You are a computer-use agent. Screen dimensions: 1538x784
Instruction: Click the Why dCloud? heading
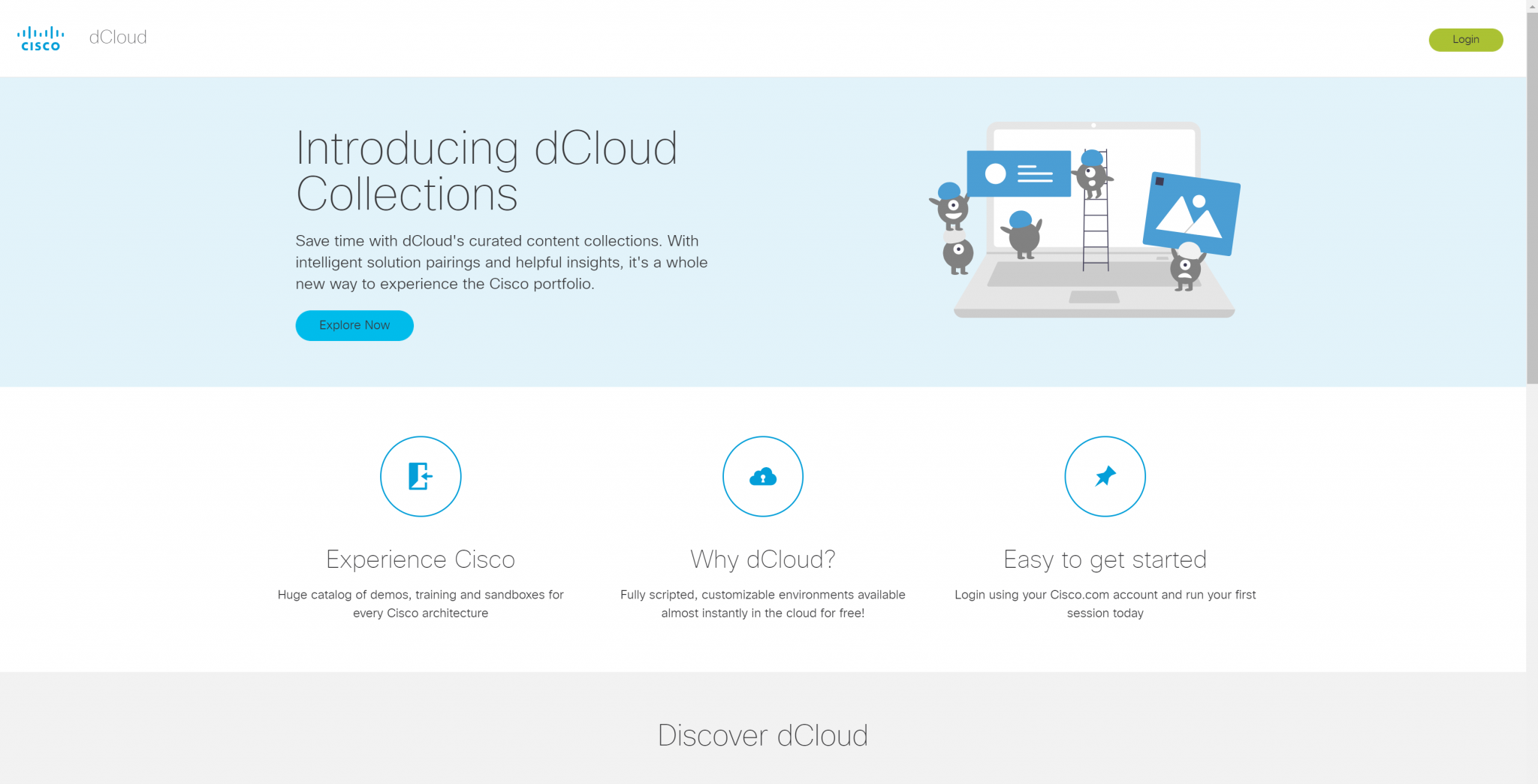[763, 559]
